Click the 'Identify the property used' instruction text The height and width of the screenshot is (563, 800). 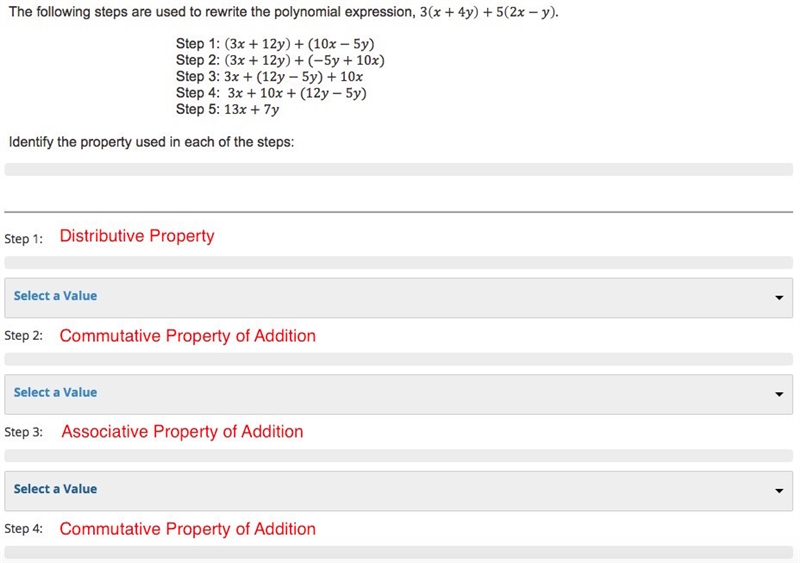[x=152, y=142]
